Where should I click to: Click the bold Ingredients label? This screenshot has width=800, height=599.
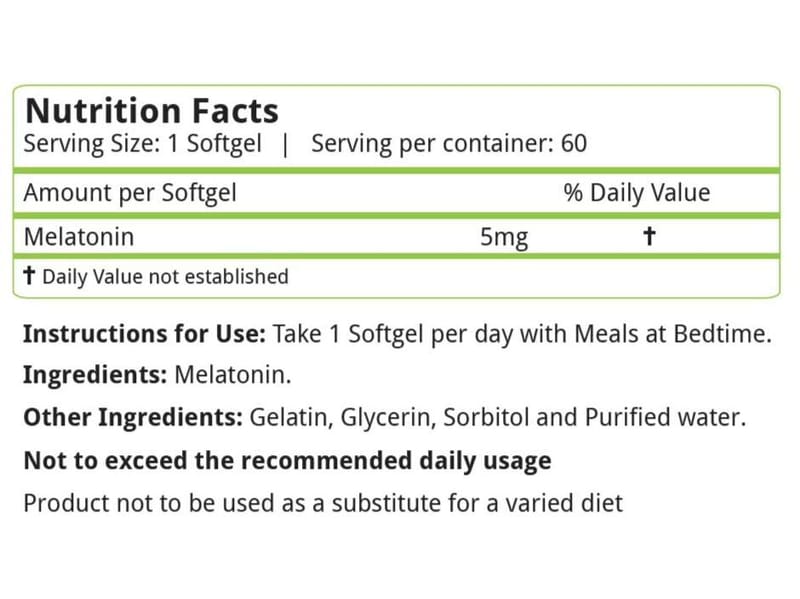[95, 376]
